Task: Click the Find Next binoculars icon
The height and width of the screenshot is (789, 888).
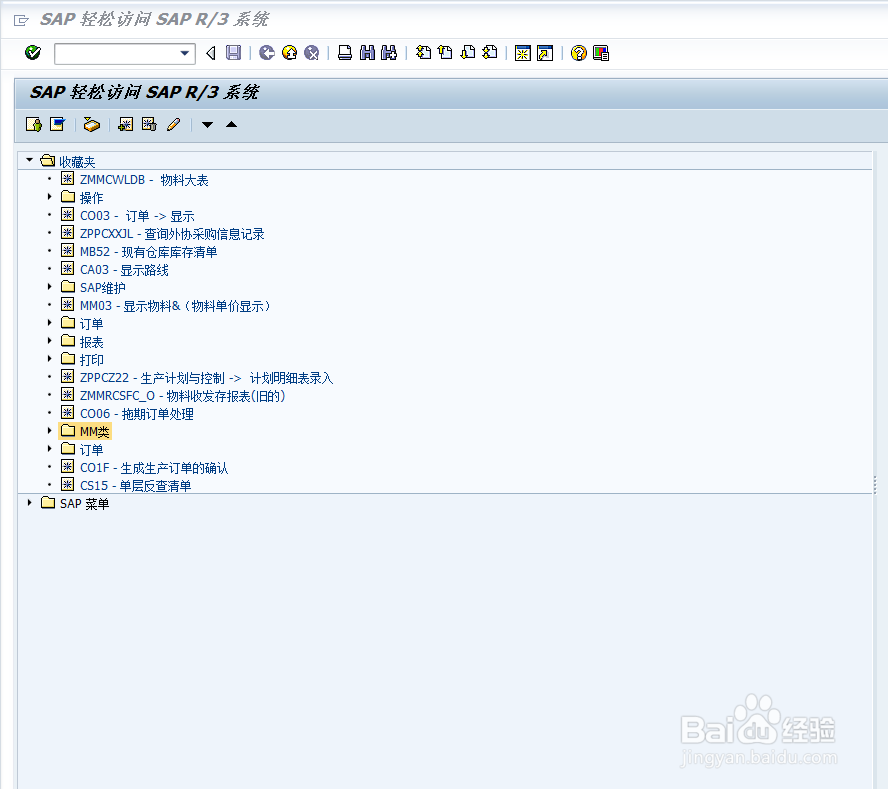Action: pos(389,53)
